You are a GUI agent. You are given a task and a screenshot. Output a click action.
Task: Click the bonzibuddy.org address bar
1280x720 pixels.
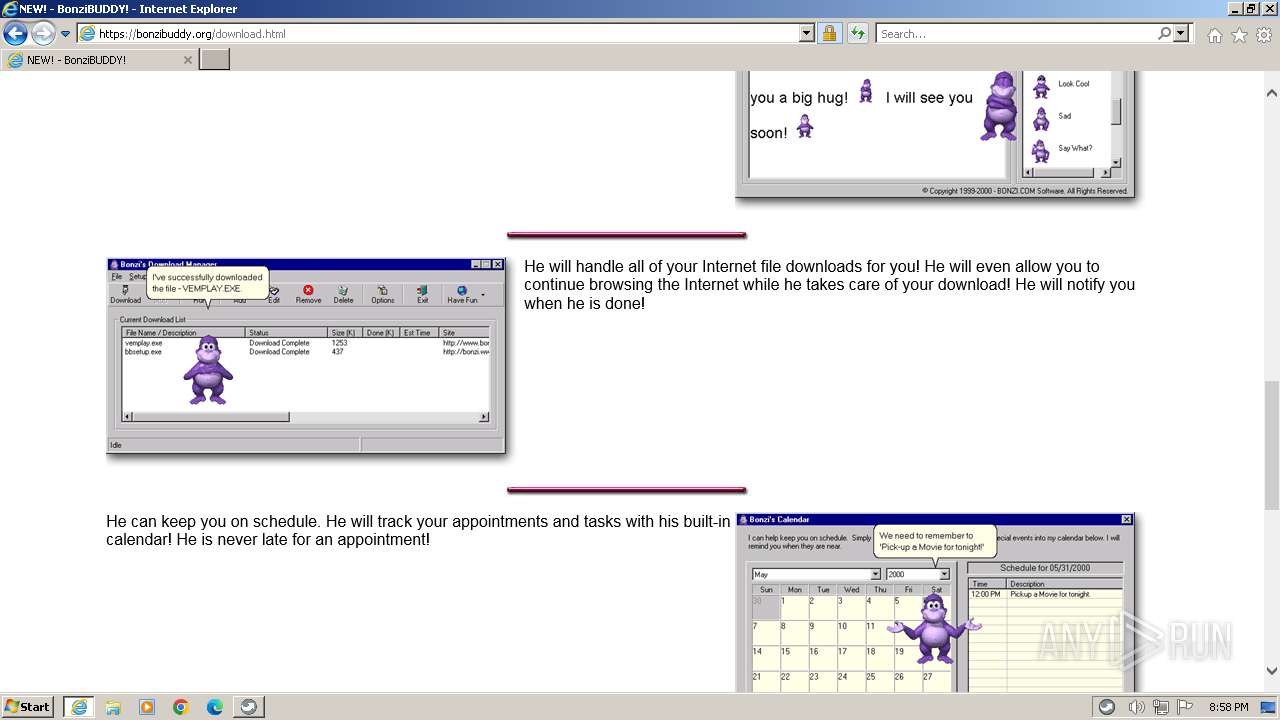[x=437, y=33]
